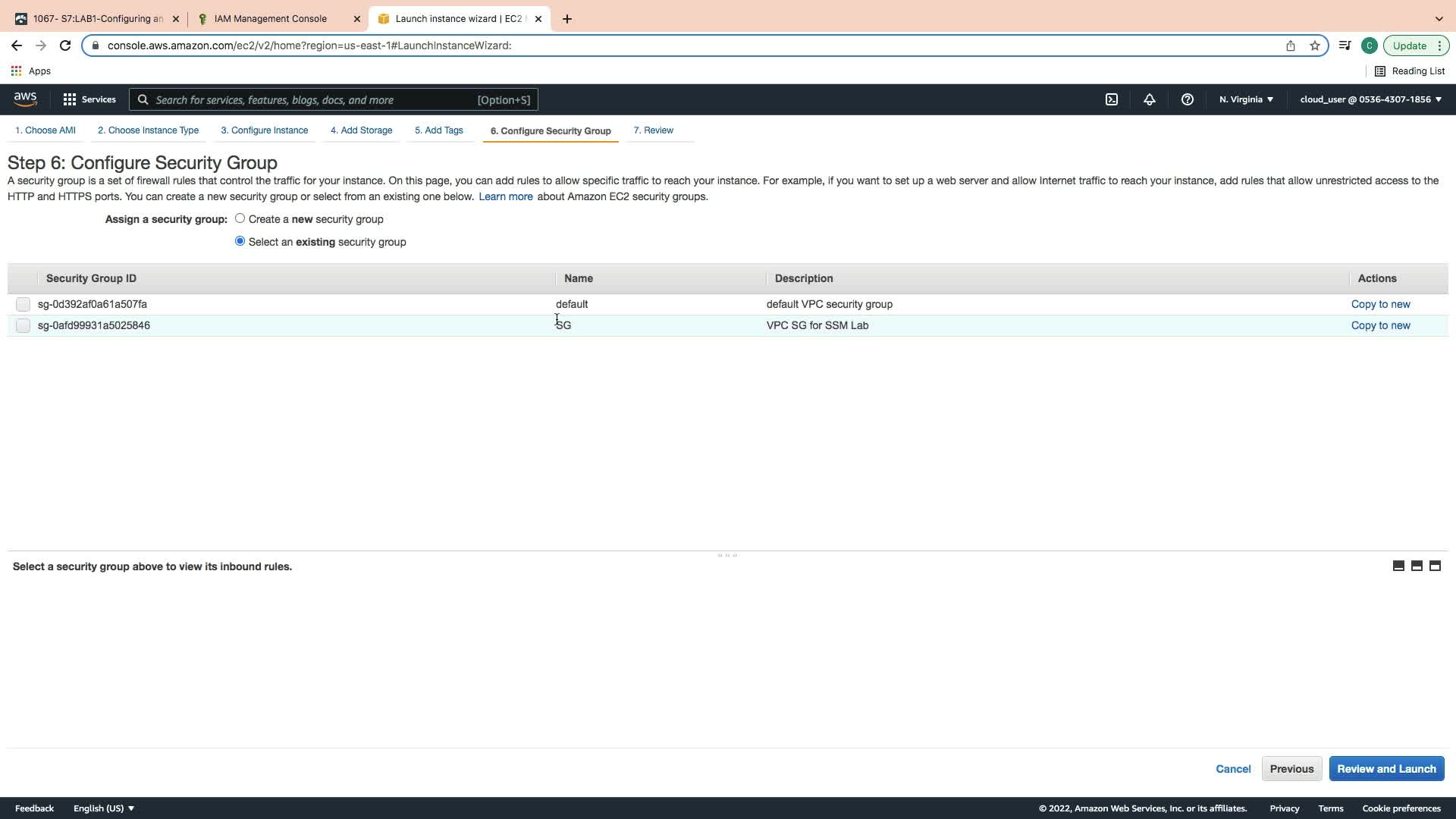Check the default security group checkbox

(x=23, y=304)
